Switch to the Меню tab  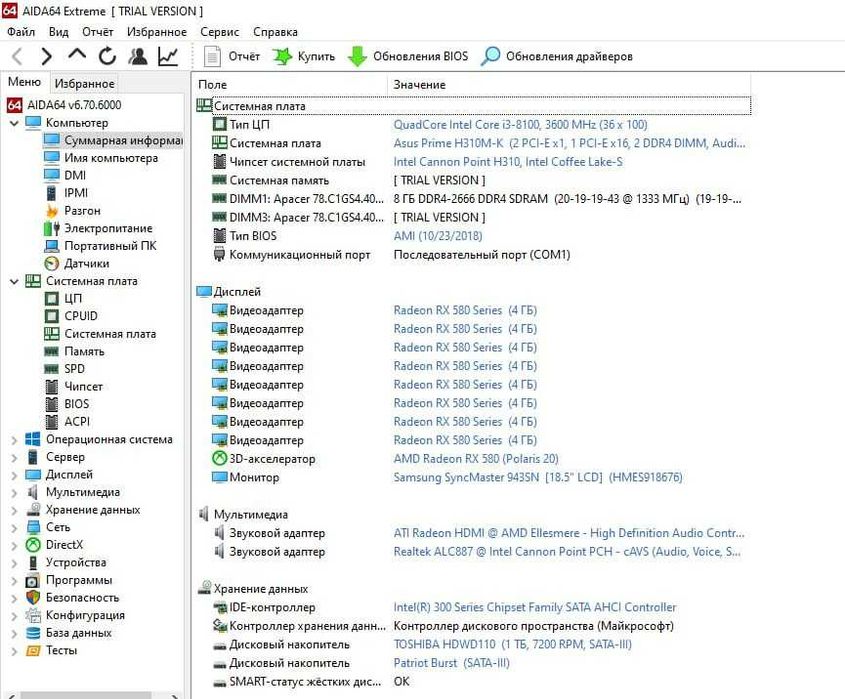(24, 82)
